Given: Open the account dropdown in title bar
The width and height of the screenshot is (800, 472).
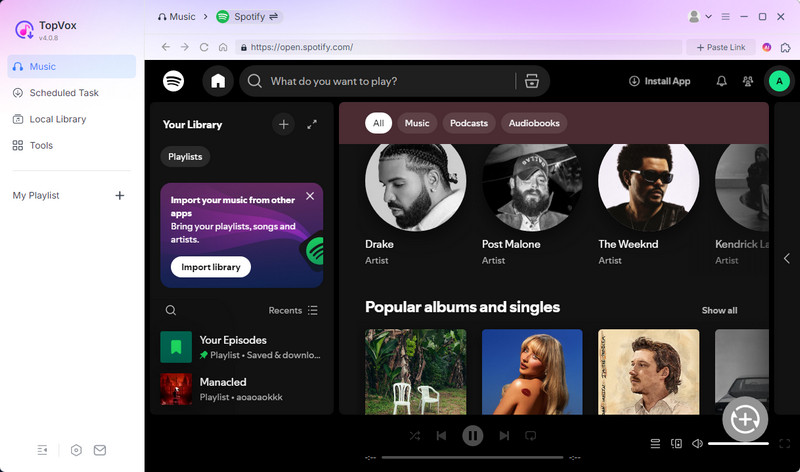Looking at the screenshot, I should (700, 17).
